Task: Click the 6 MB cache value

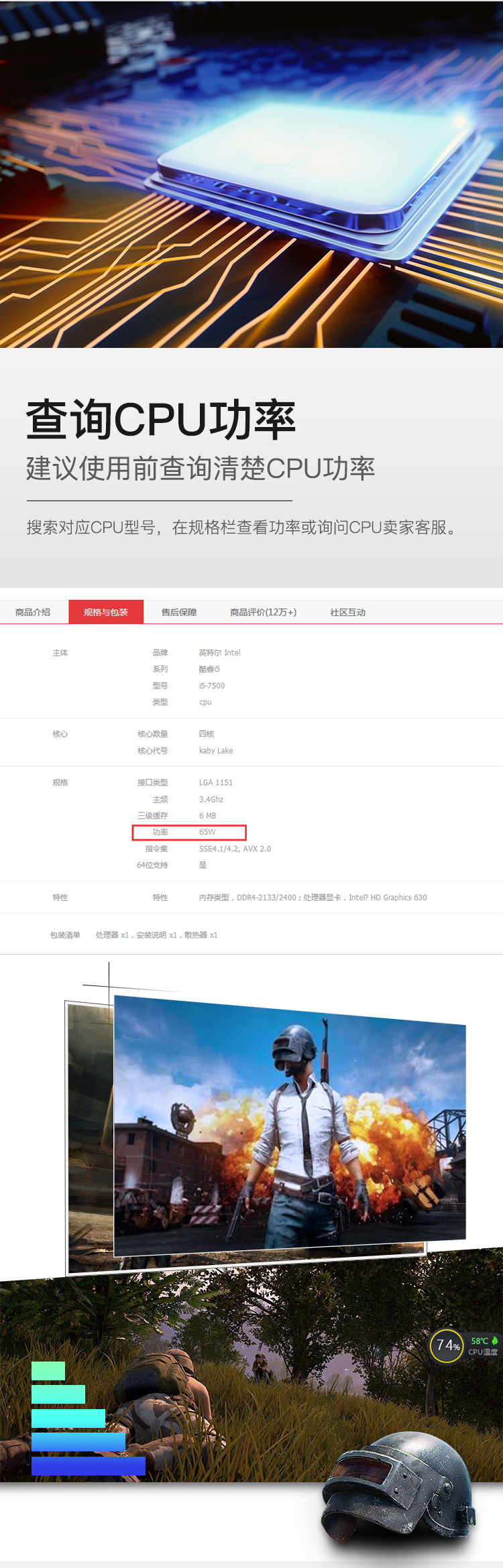Action: (x=208, y=816)
